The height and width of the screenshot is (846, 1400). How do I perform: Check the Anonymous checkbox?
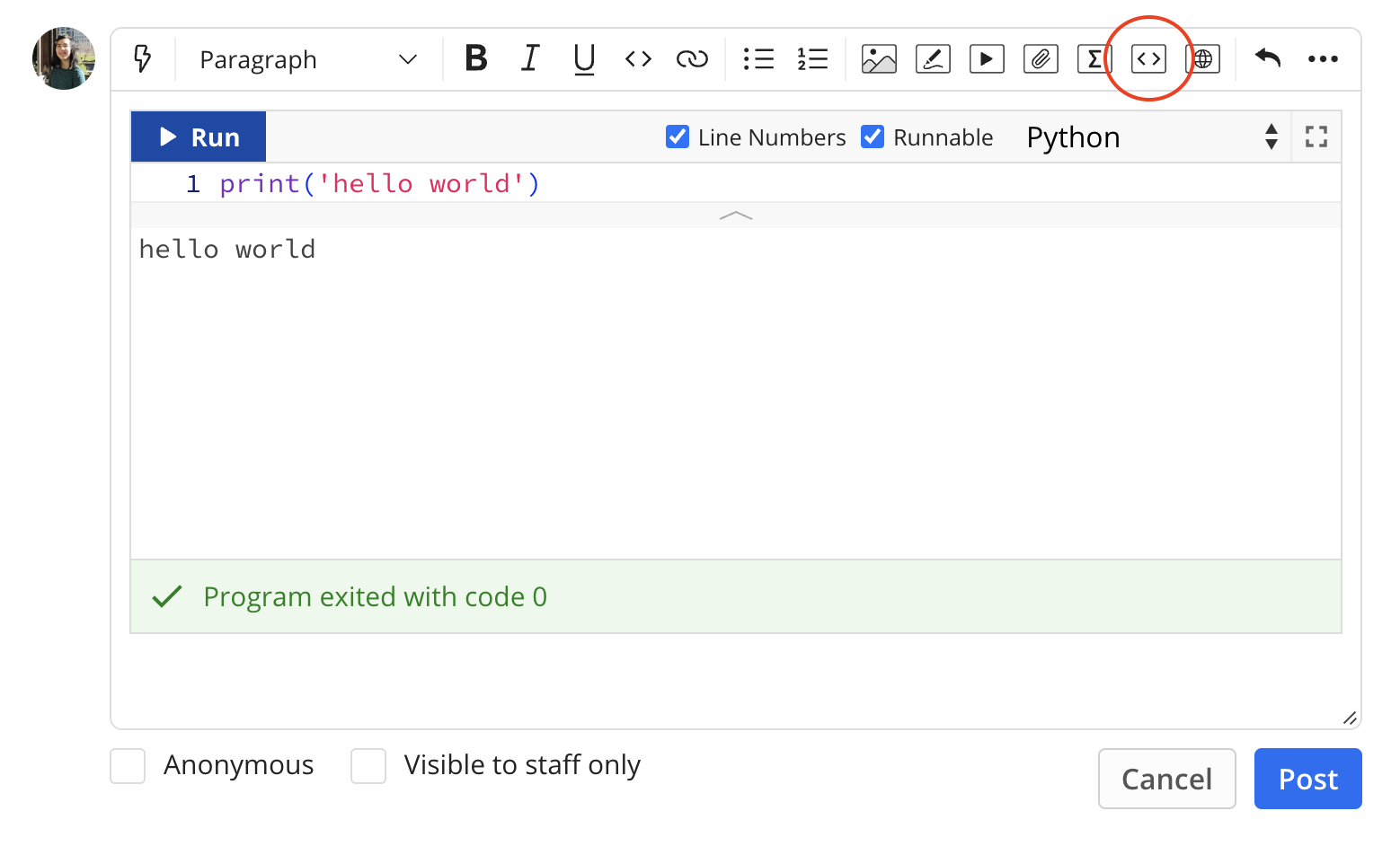128,766
